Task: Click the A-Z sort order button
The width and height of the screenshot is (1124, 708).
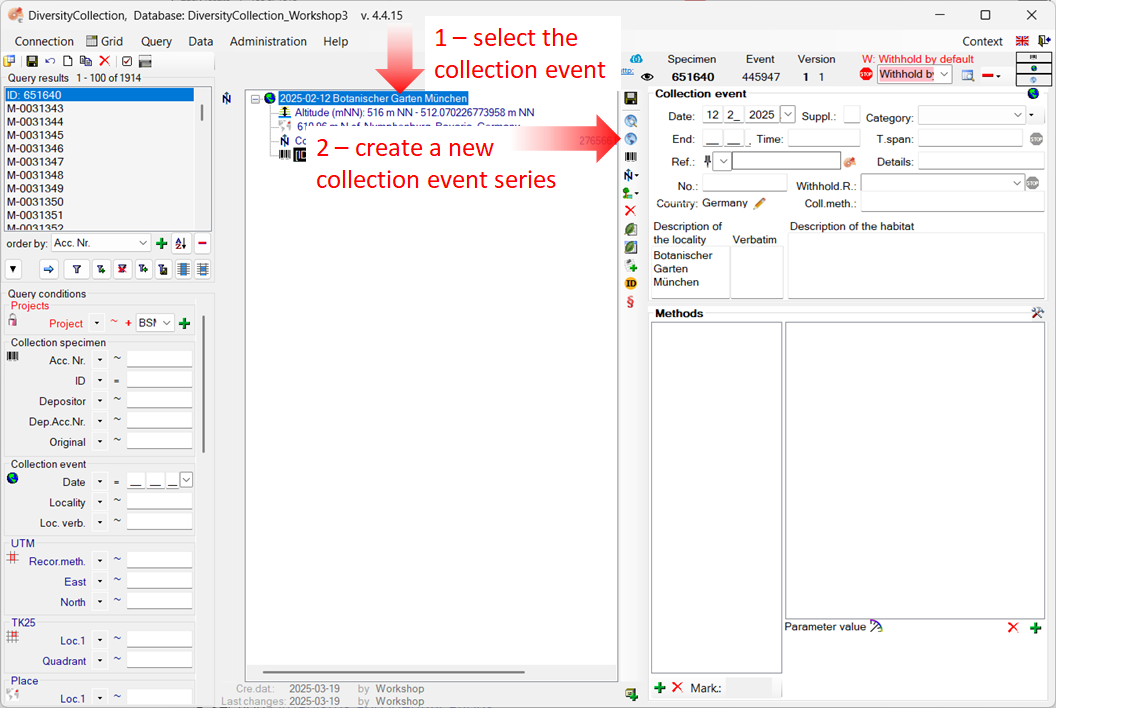Action: [x=181, y=243]
